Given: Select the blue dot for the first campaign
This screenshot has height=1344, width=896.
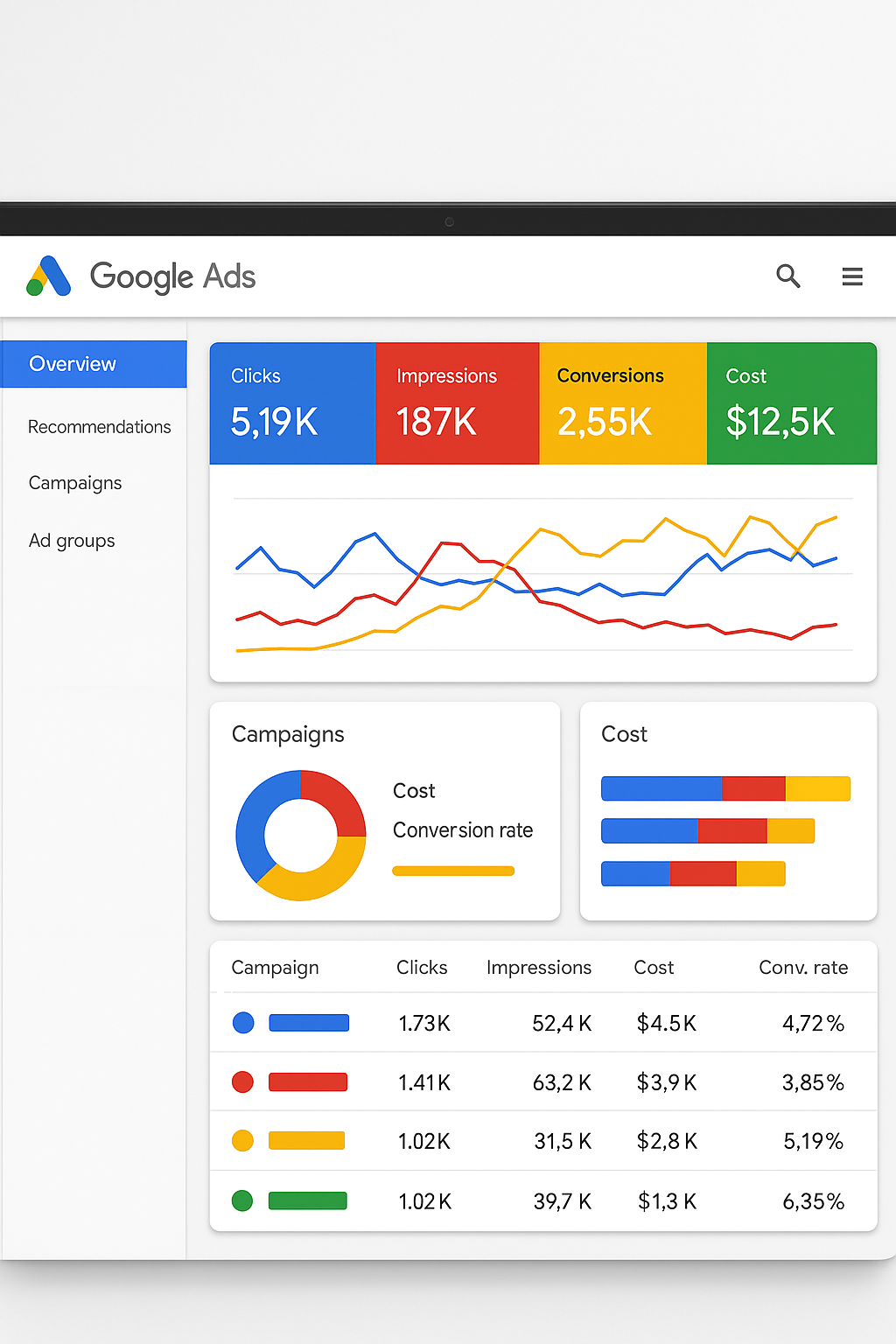Looking at the screenshot, I should pos(242,1022).
